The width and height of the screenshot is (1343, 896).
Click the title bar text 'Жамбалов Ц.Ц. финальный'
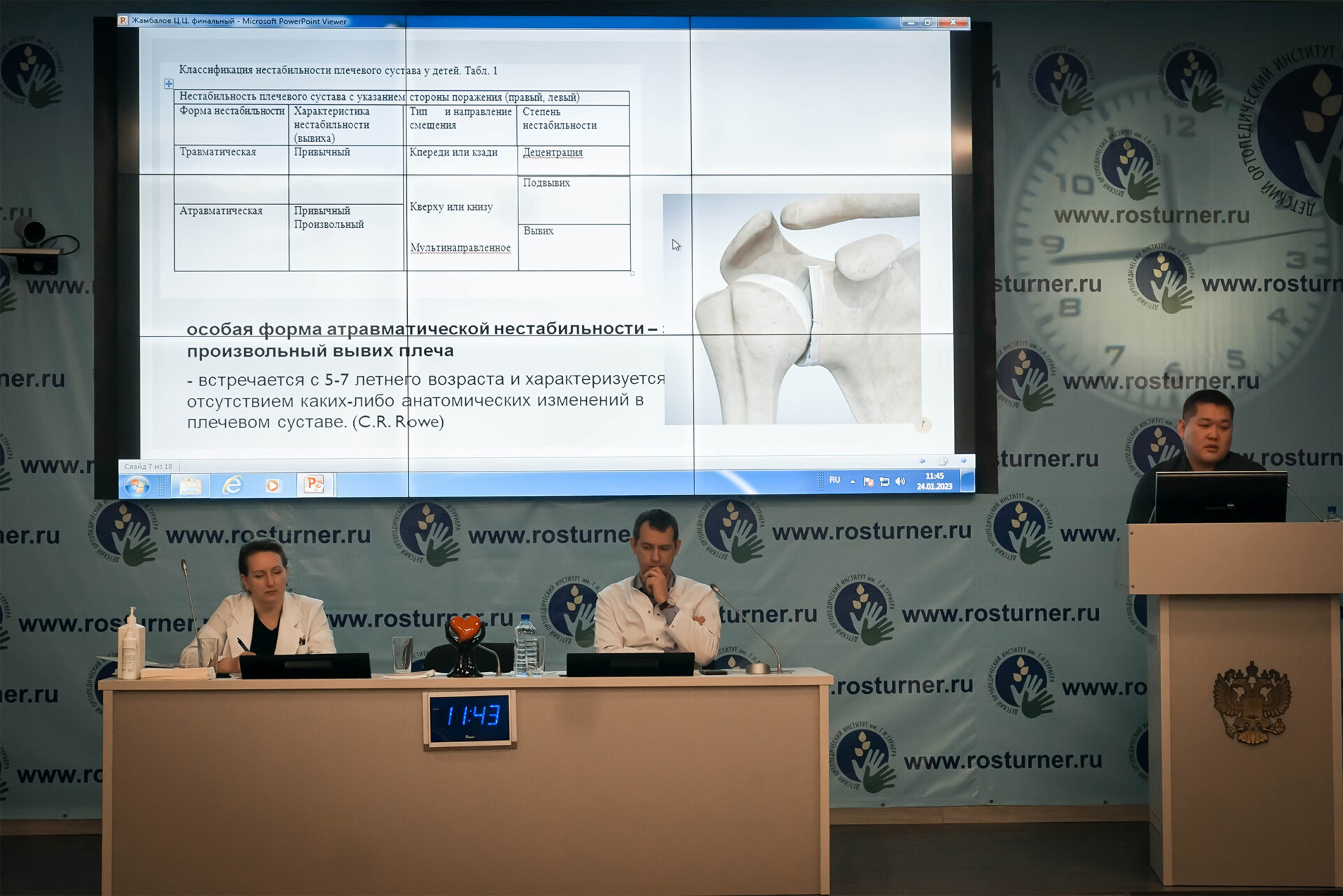click(183, 21)
